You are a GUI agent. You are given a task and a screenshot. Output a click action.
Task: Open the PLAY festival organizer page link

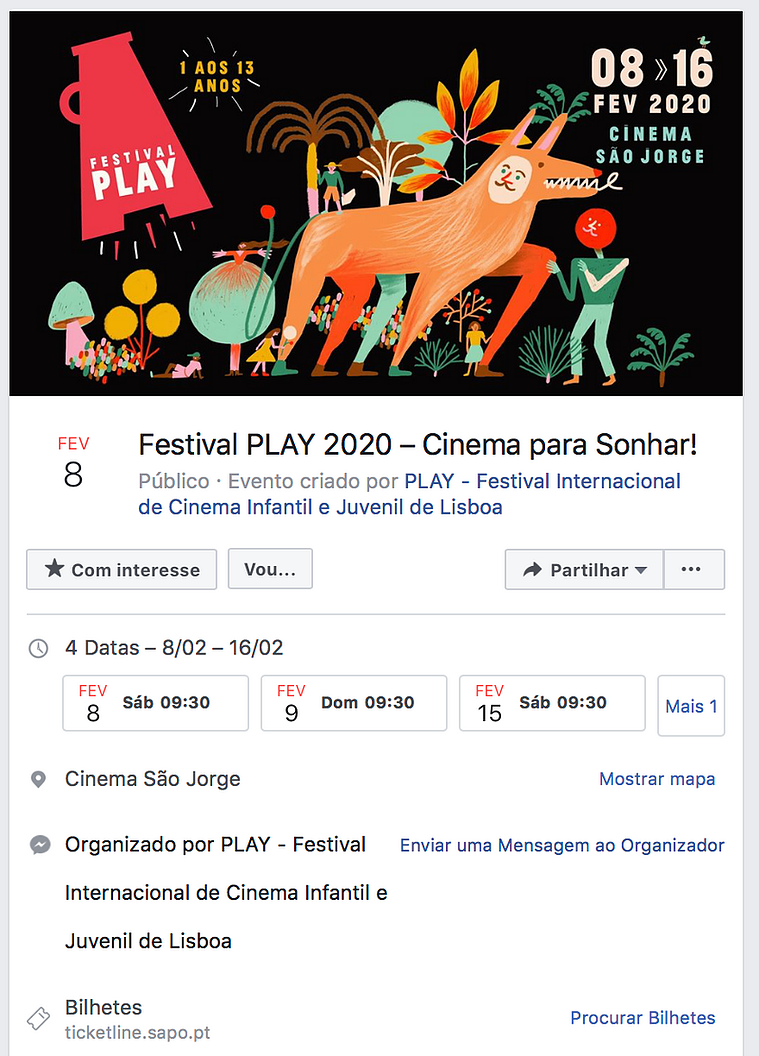click(x=409, y=494)
